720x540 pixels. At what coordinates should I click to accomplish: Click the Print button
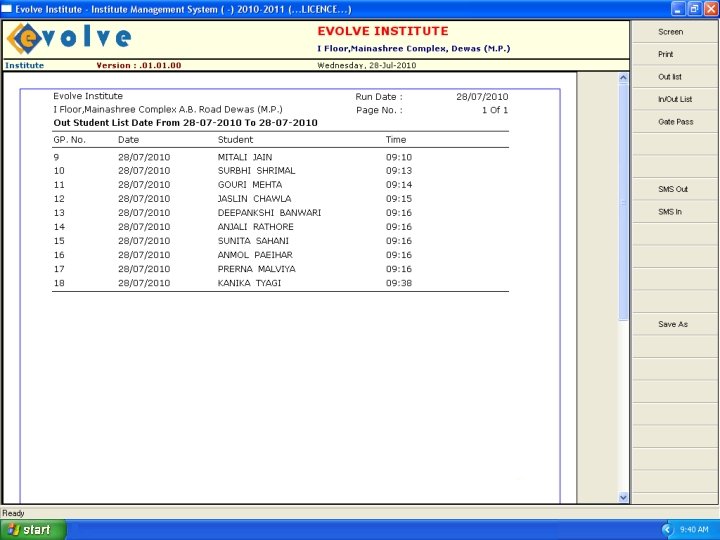(x=674, y=54)
